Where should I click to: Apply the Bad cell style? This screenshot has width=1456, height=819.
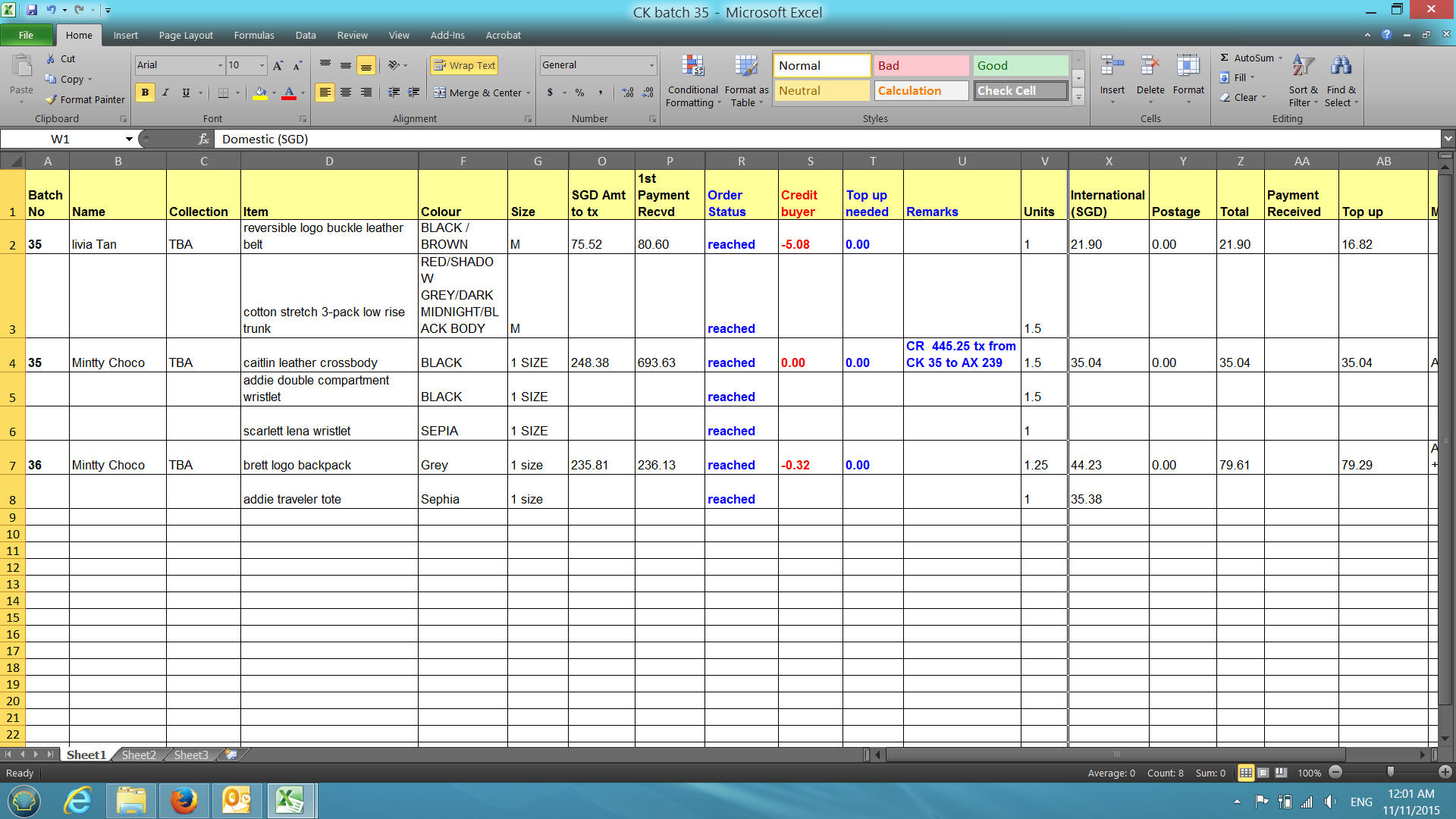921,65
